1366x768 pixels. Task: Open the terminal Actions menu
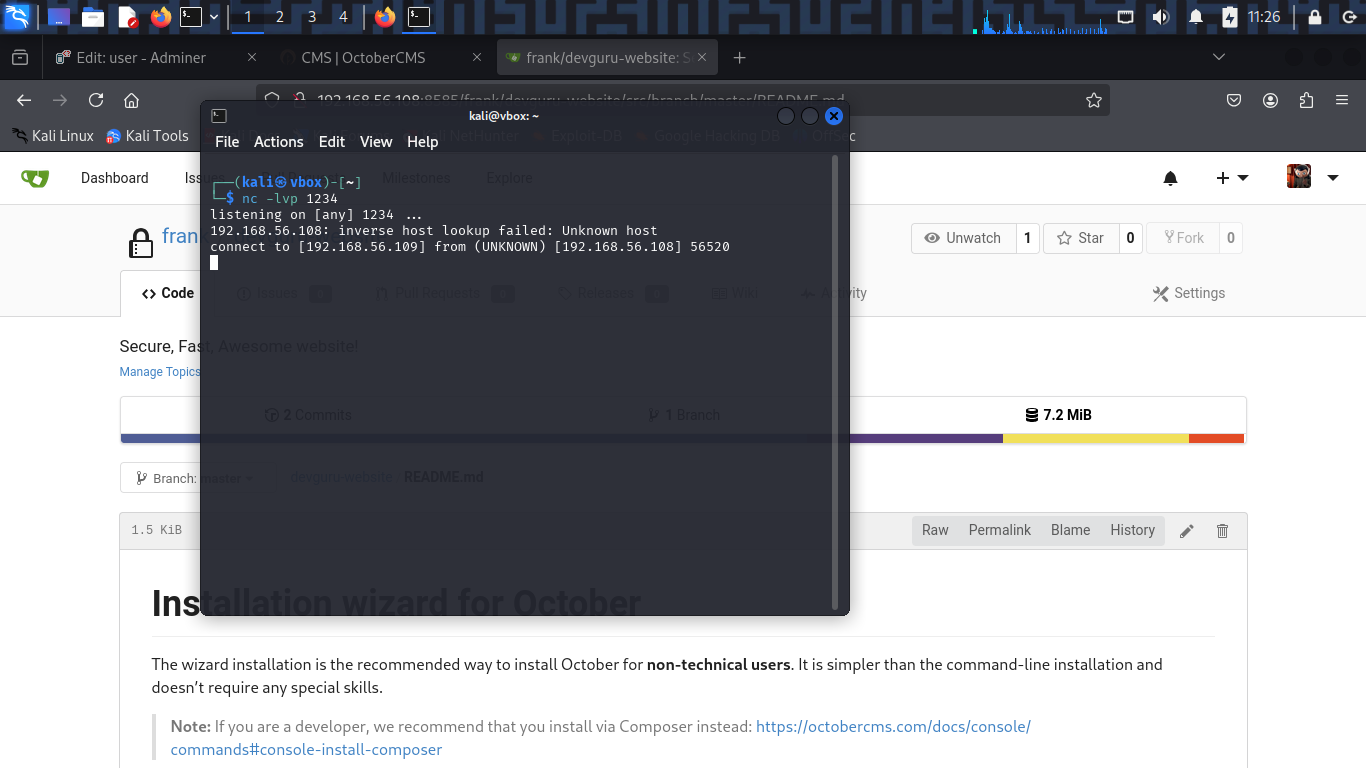[278, 142]
